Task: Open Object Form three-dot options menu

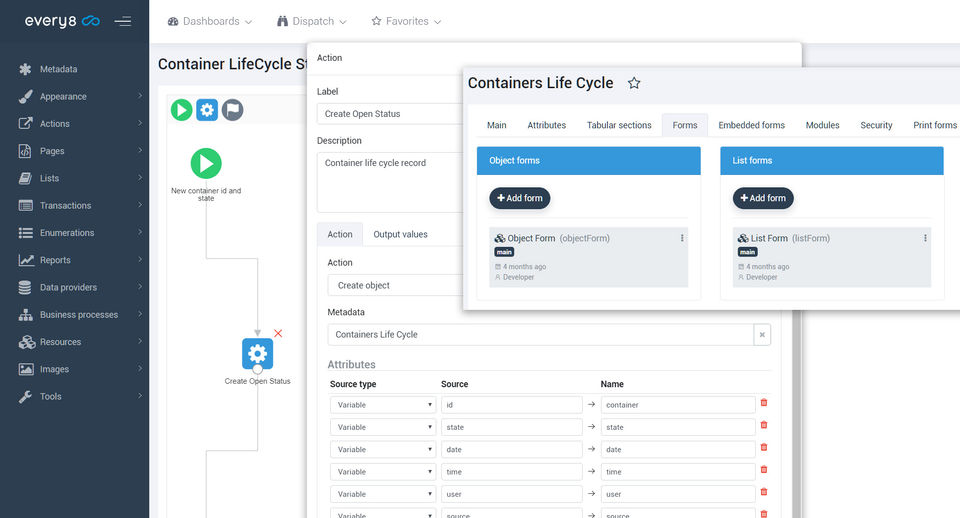Action: coord(681,238)
